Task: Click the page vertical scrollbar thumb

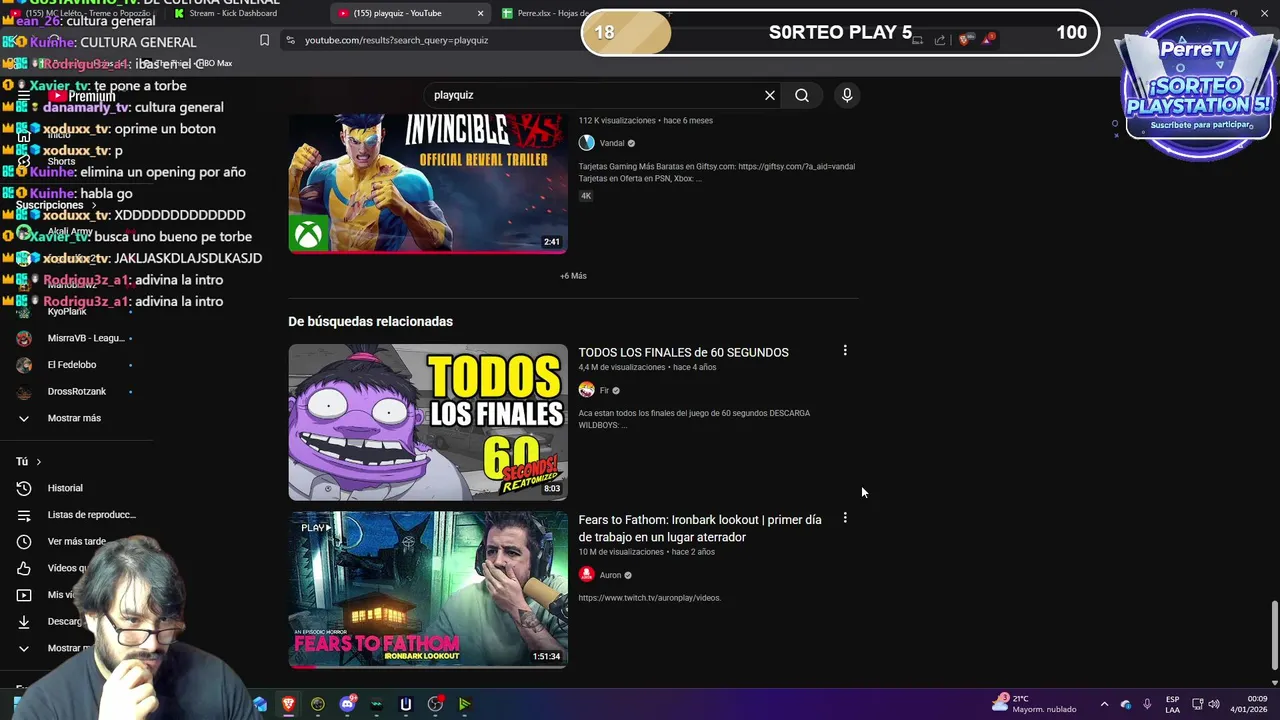Action: (1274, 636)
